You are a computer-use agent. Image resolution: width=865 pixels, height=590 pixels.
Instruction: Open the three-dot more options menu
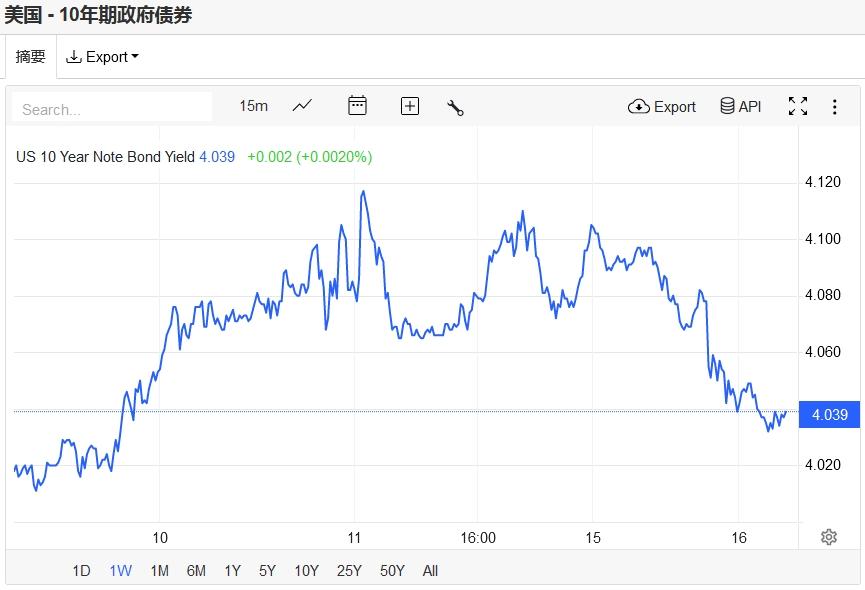click(834, 106)
